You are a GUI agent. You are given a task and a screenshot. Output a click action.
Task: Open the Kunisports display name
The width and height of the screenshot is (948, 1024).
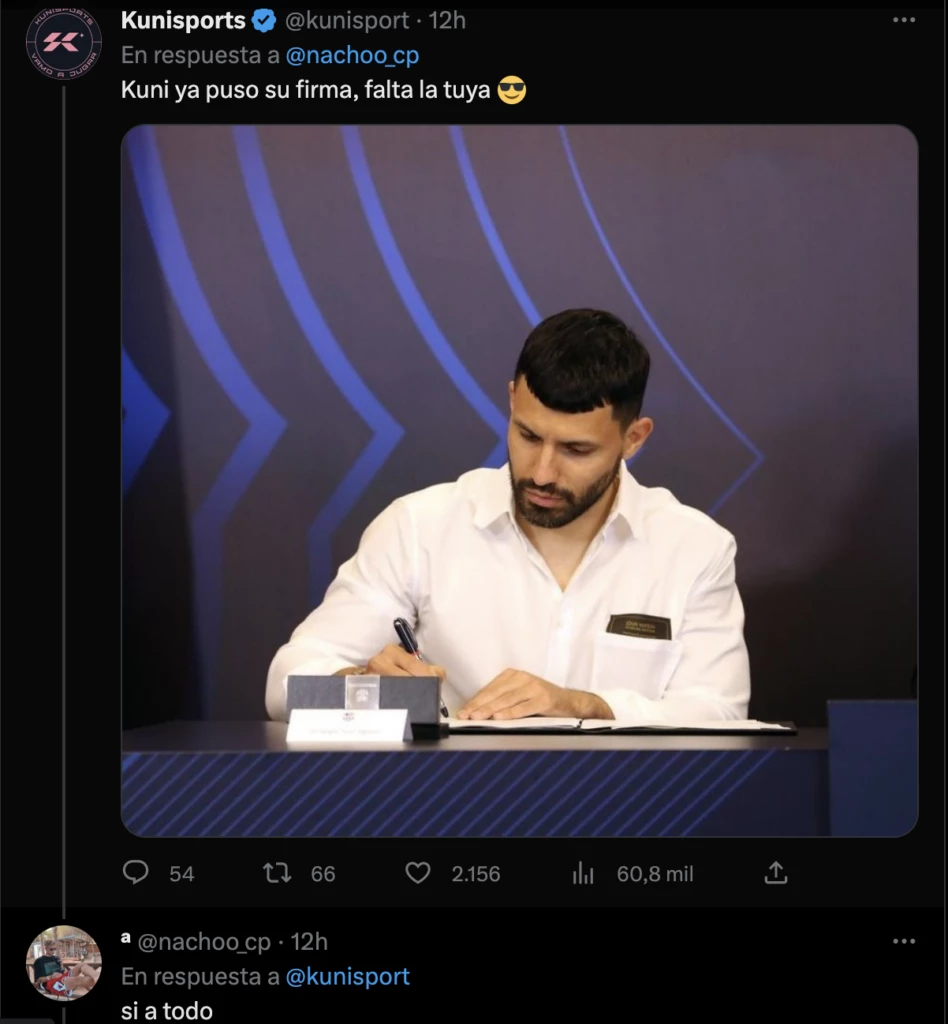(183, 20)
